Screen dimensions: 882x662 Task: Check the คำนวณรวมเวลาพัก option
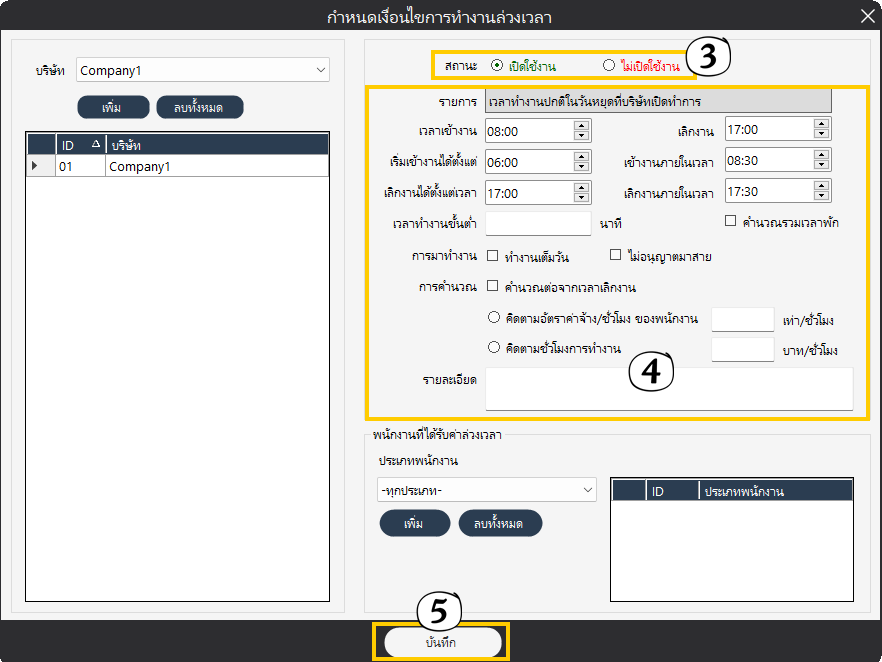coord(730,221)
